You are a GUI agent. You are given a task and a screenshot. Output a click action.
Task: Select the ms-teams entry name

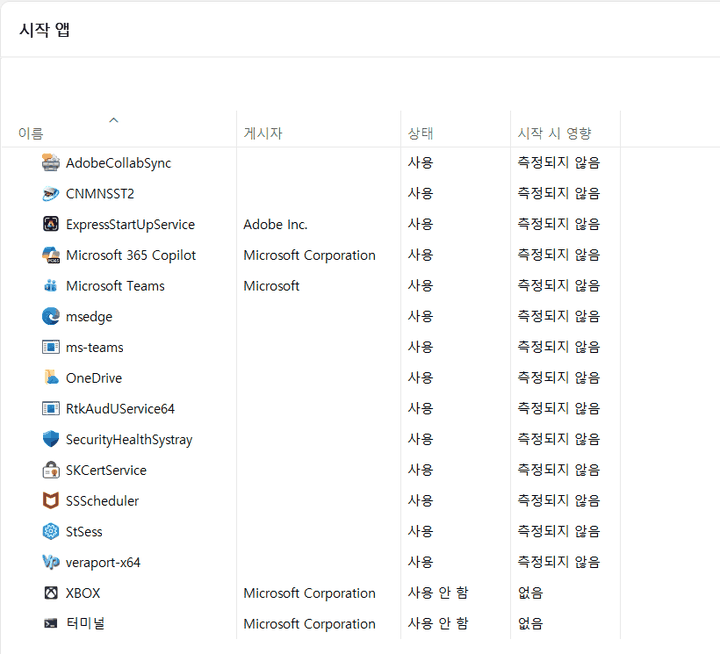point(95,348)
